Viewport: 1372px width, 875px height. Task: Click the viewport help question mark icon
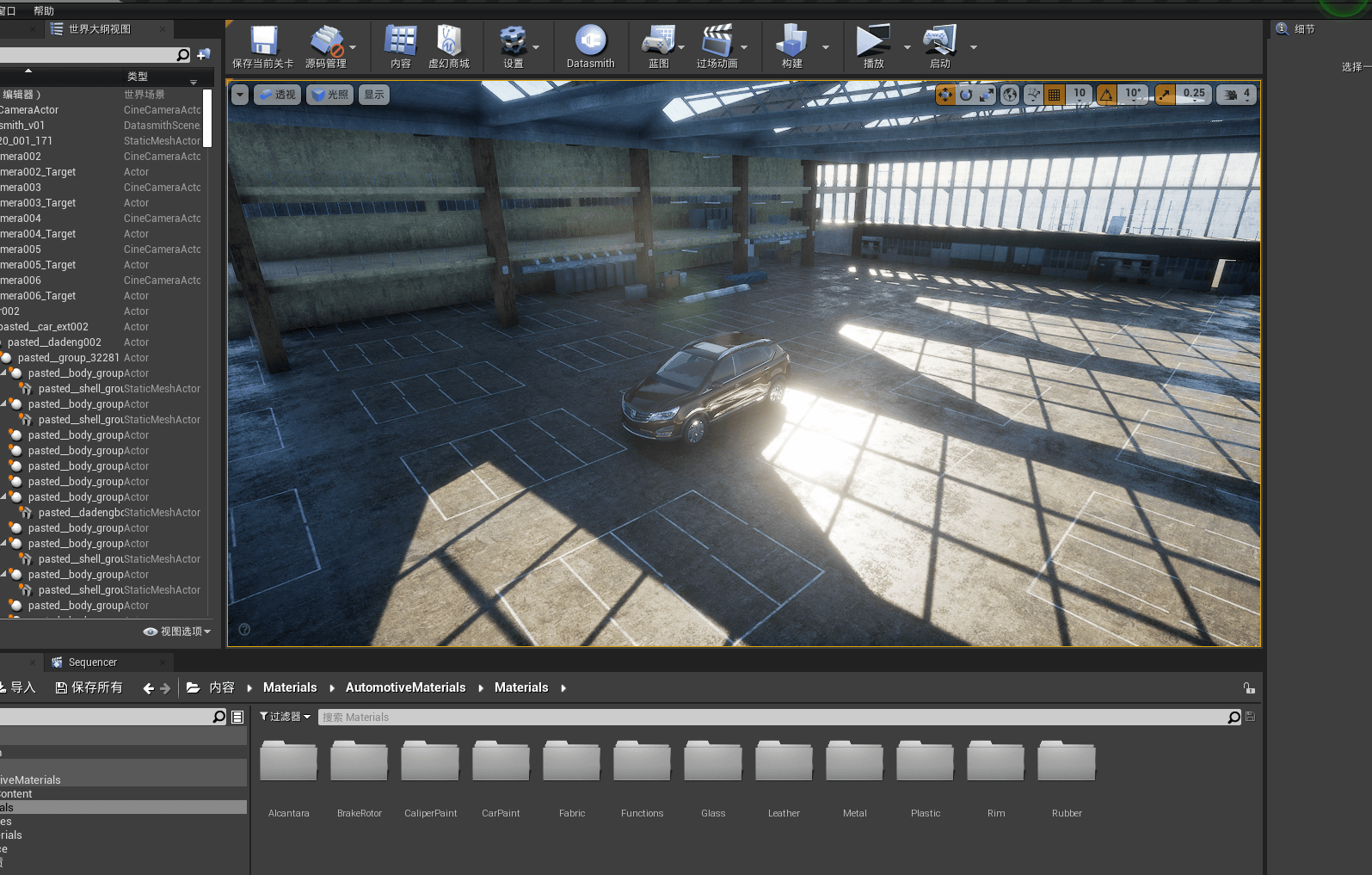tap(244, 630)
